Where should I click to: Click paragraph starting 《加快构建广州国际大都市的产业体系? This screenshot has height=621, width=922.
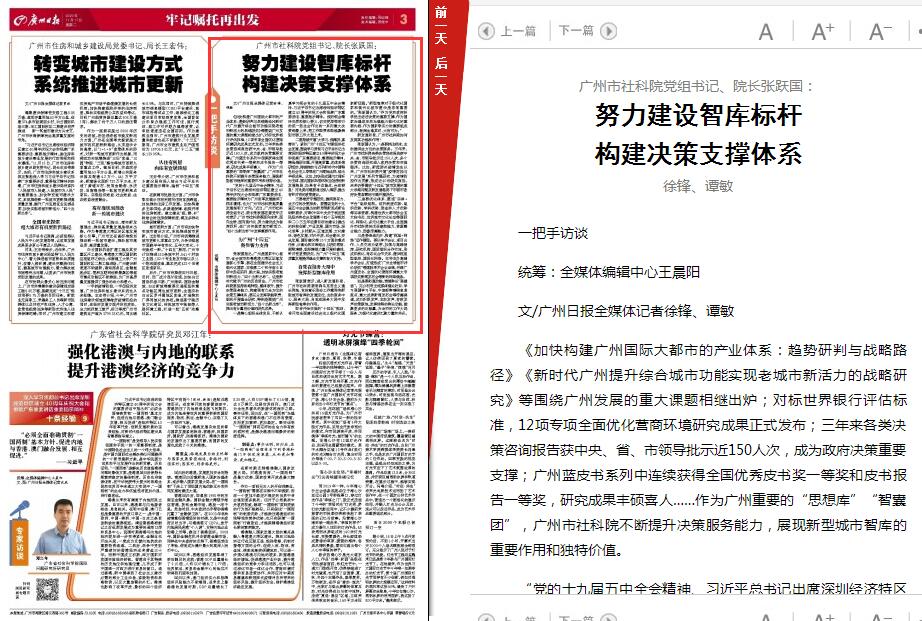[699, 450]
